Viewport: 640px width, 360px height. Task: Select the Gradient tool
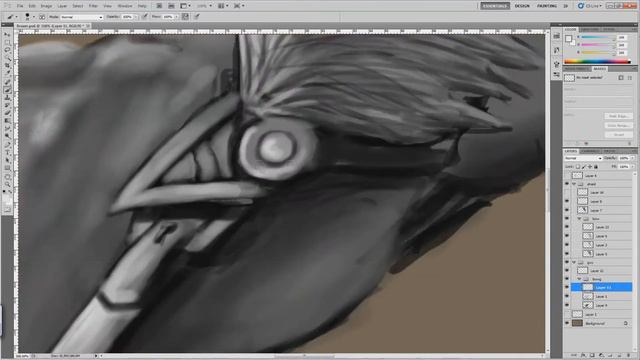point(8,121)
